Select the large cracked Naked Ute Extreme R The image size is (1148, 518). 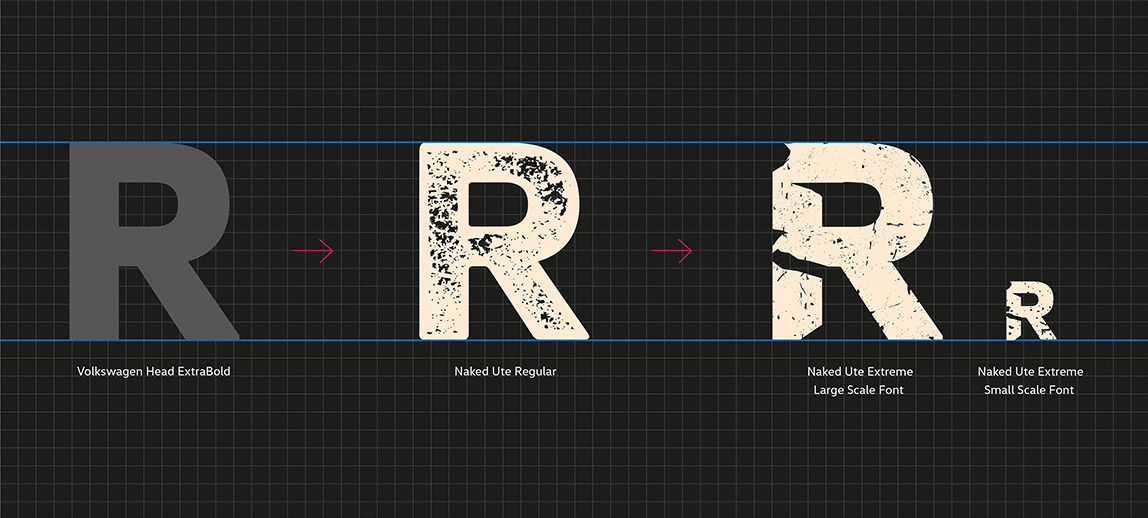[x=857, y=241]
